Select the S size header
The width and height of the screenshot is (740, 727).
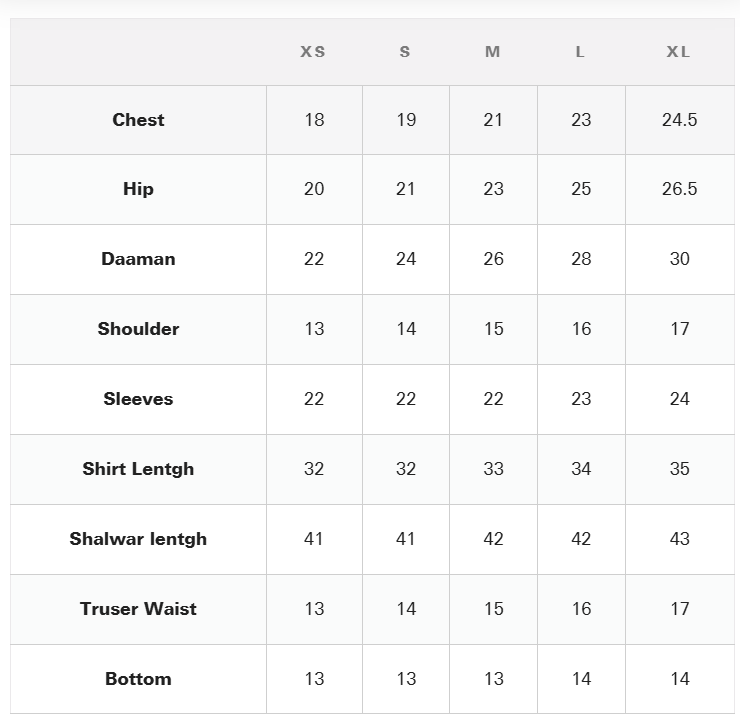point(405,52)
